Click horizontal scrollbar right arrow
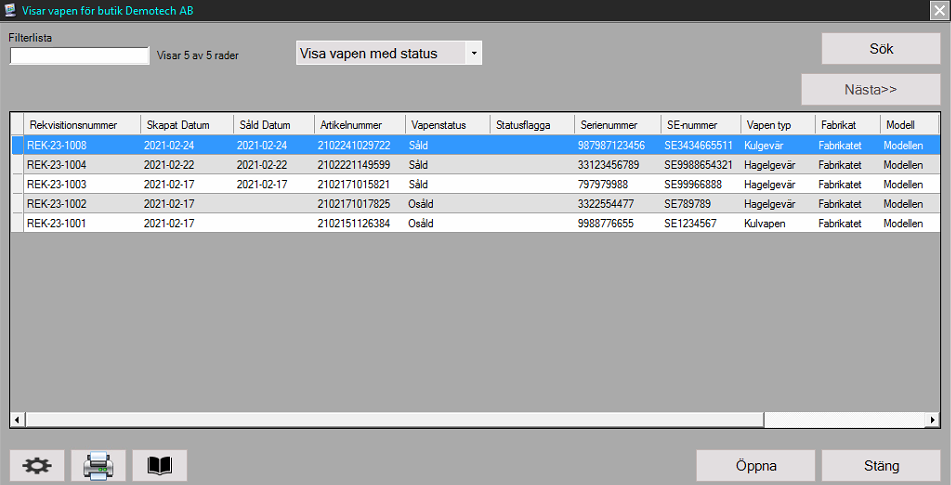 (932, 420)
